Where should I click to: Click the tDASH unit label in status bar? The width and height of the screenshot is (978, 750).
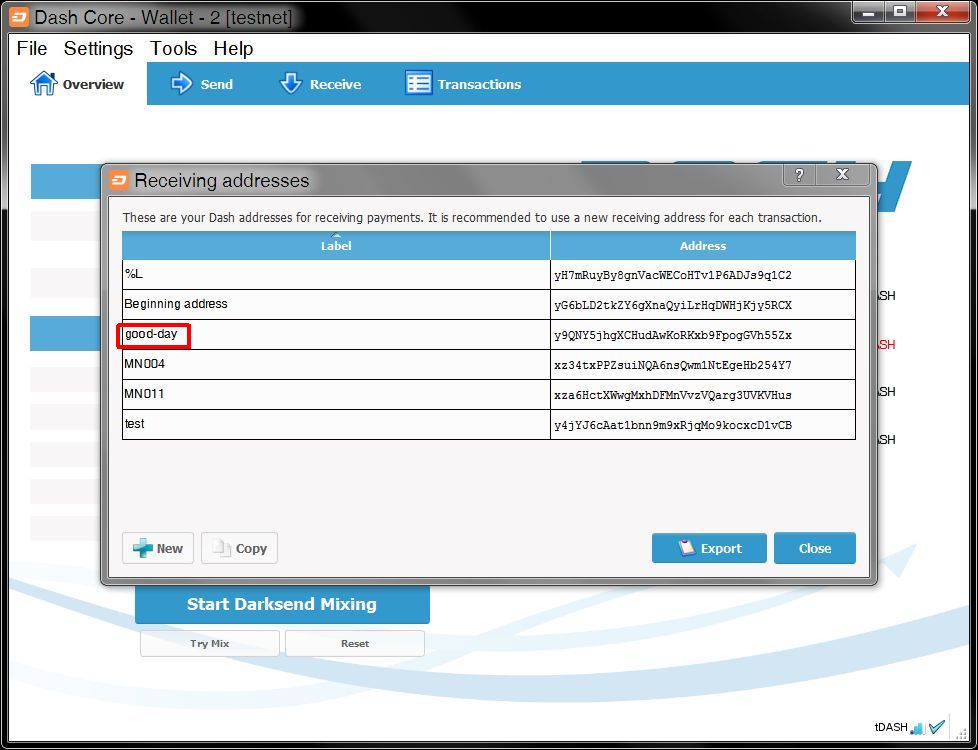[891, 728]
